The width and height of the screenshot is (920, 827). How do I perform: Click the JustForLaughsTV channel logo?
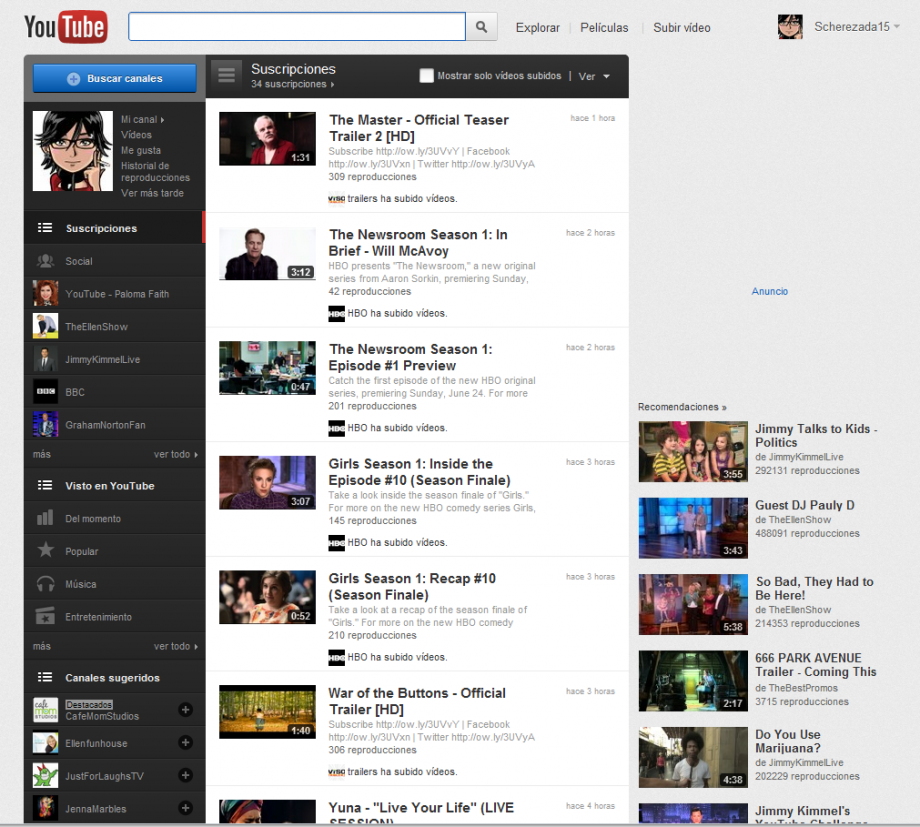[x=45, y=775]
